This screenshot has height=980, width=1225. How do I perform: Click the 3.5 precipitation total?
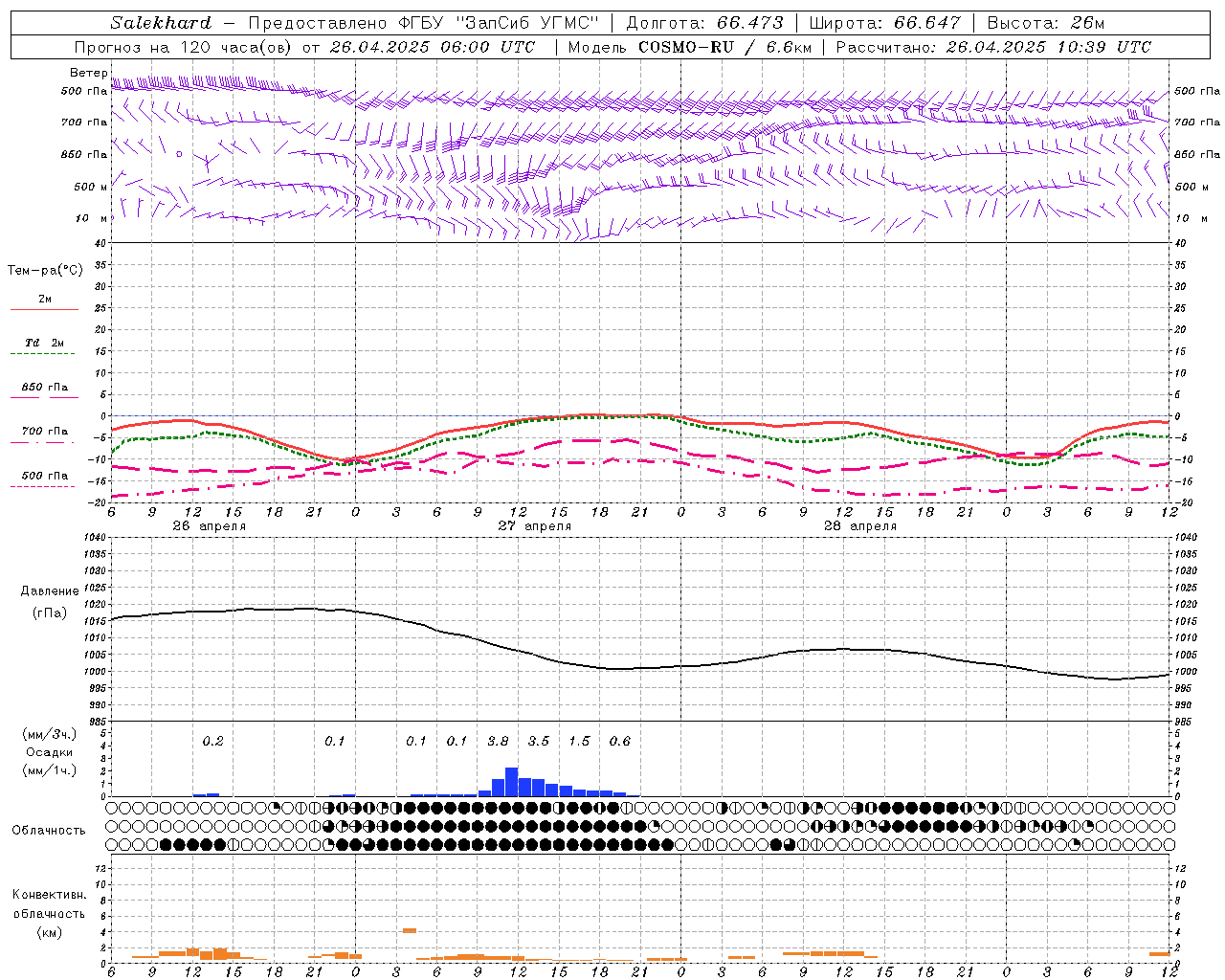(x=538, y=742)
